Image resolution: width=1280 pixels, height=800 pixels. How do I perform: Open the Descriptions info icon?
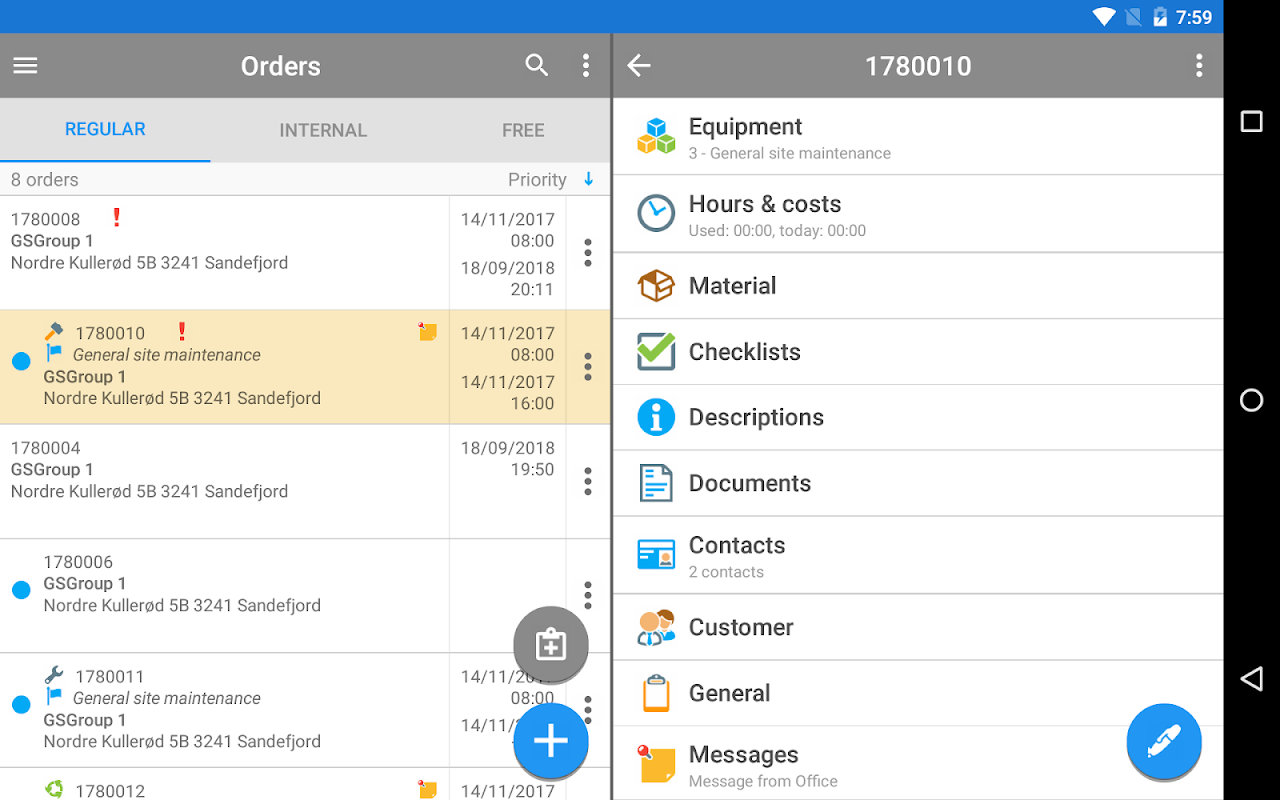coord(656,417)
